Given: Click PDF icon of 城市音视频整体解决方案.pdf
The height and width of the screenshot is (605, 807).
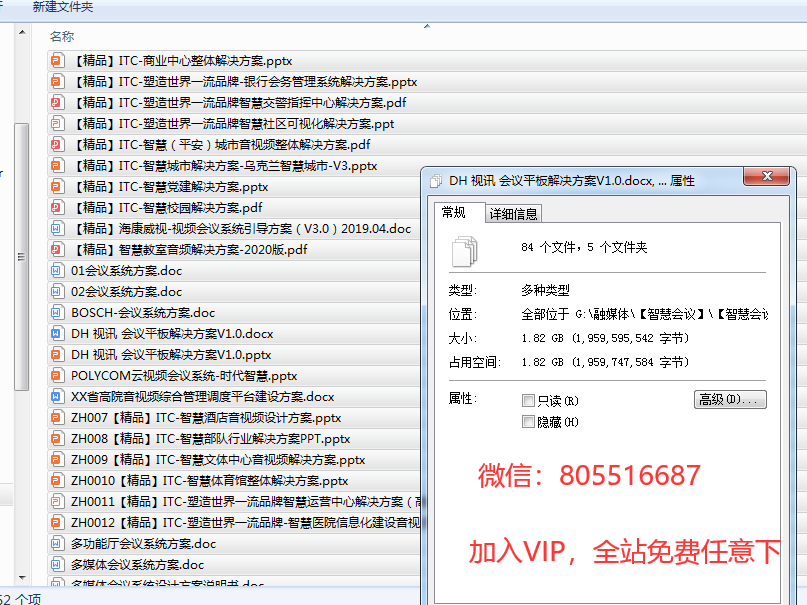Looking at the screenshot, I should pyautogui.click(x=57, y=145).
